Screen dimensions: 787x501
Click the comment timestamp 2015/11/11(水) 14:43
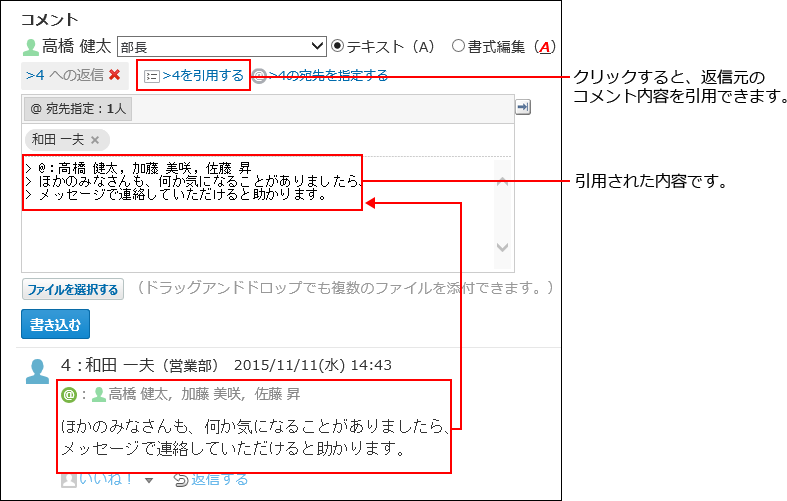pos(313,365)
